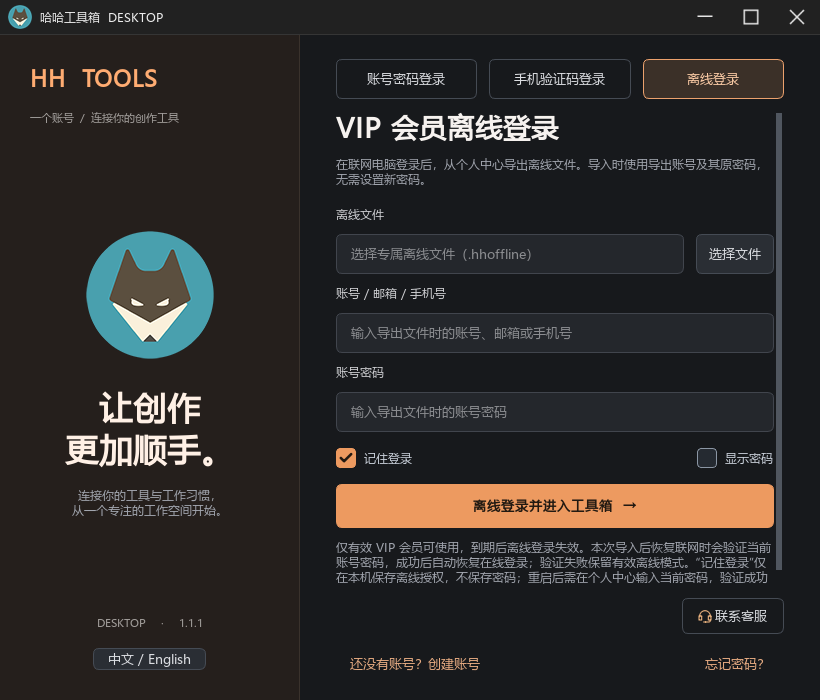The width and height of the screenshot is (820, 700).
Task: Toggle language with 中文 / English button
Action: point(150,659)
